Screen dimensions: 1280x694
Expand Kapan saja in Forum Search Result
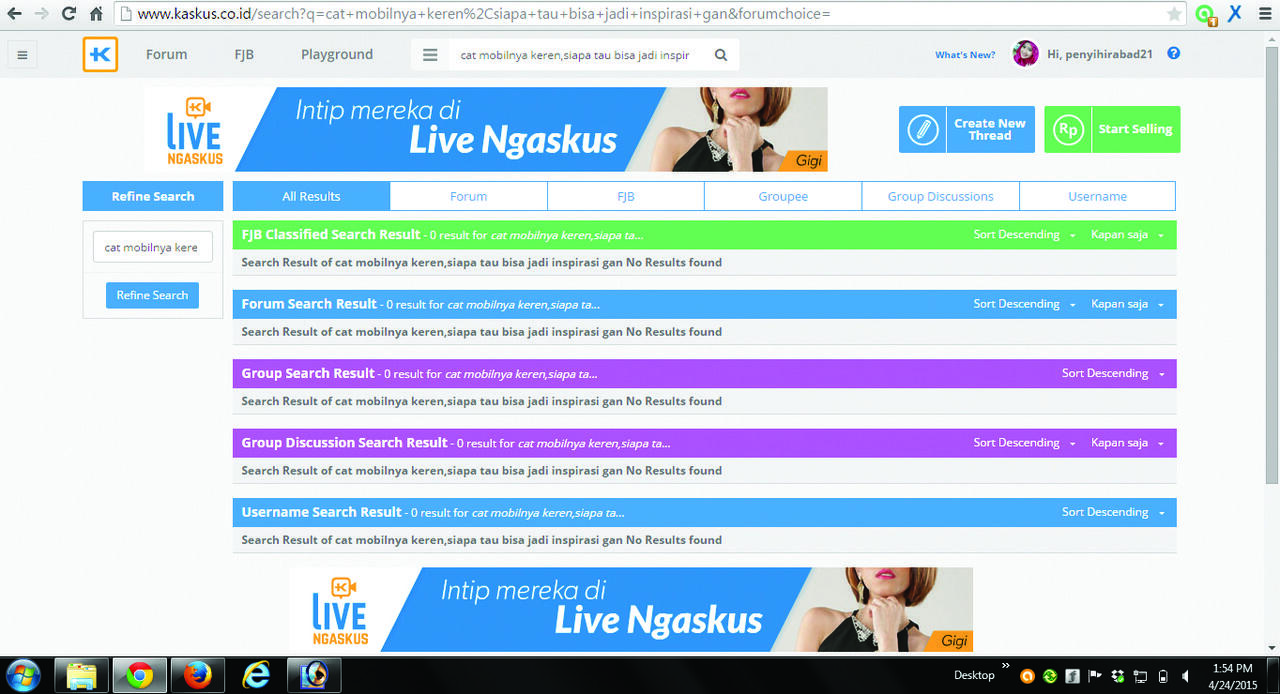(1127, 304)
